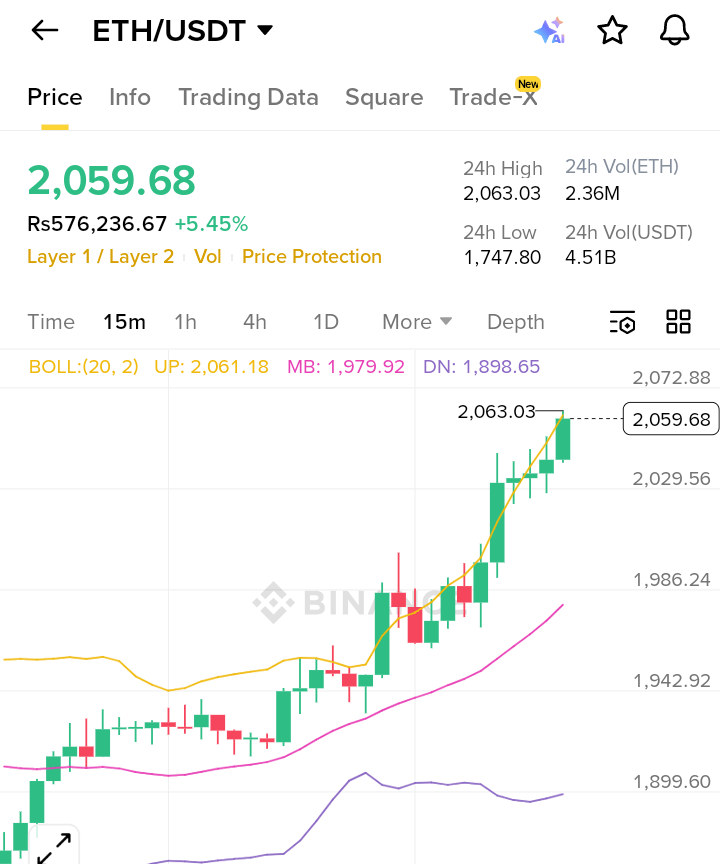Switch chart to Depth view
Screen dimensions: 720x864
point(516,322)
